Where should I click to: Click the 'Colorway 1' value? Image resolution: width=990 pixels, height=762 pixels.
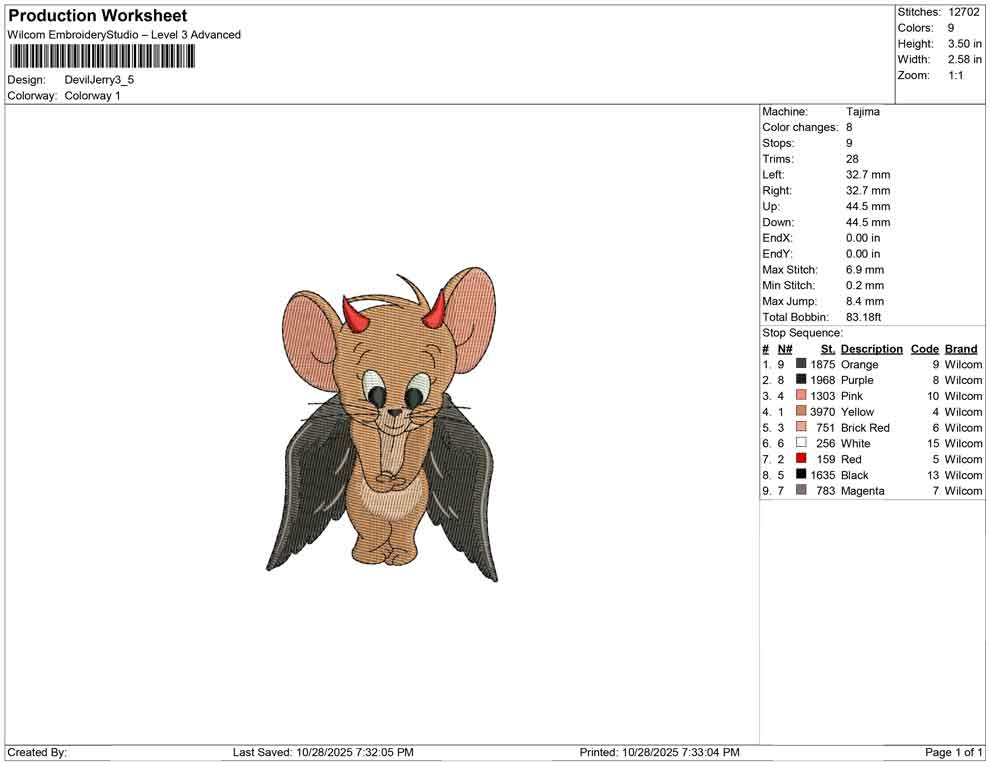point(92,96)
